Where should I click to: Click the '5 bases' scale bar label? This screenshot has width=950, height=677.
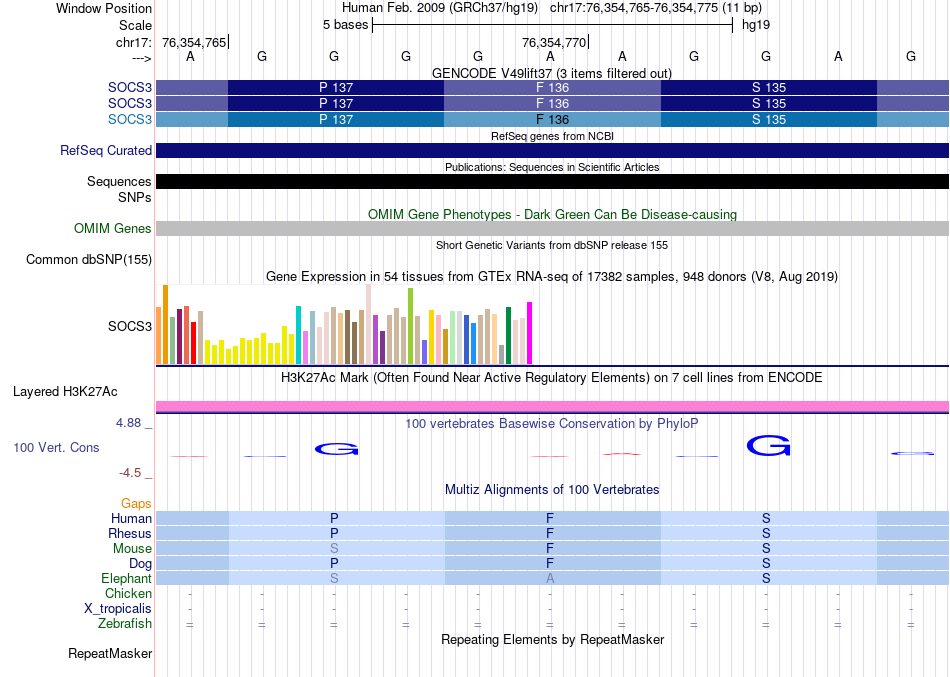point(345,25)
